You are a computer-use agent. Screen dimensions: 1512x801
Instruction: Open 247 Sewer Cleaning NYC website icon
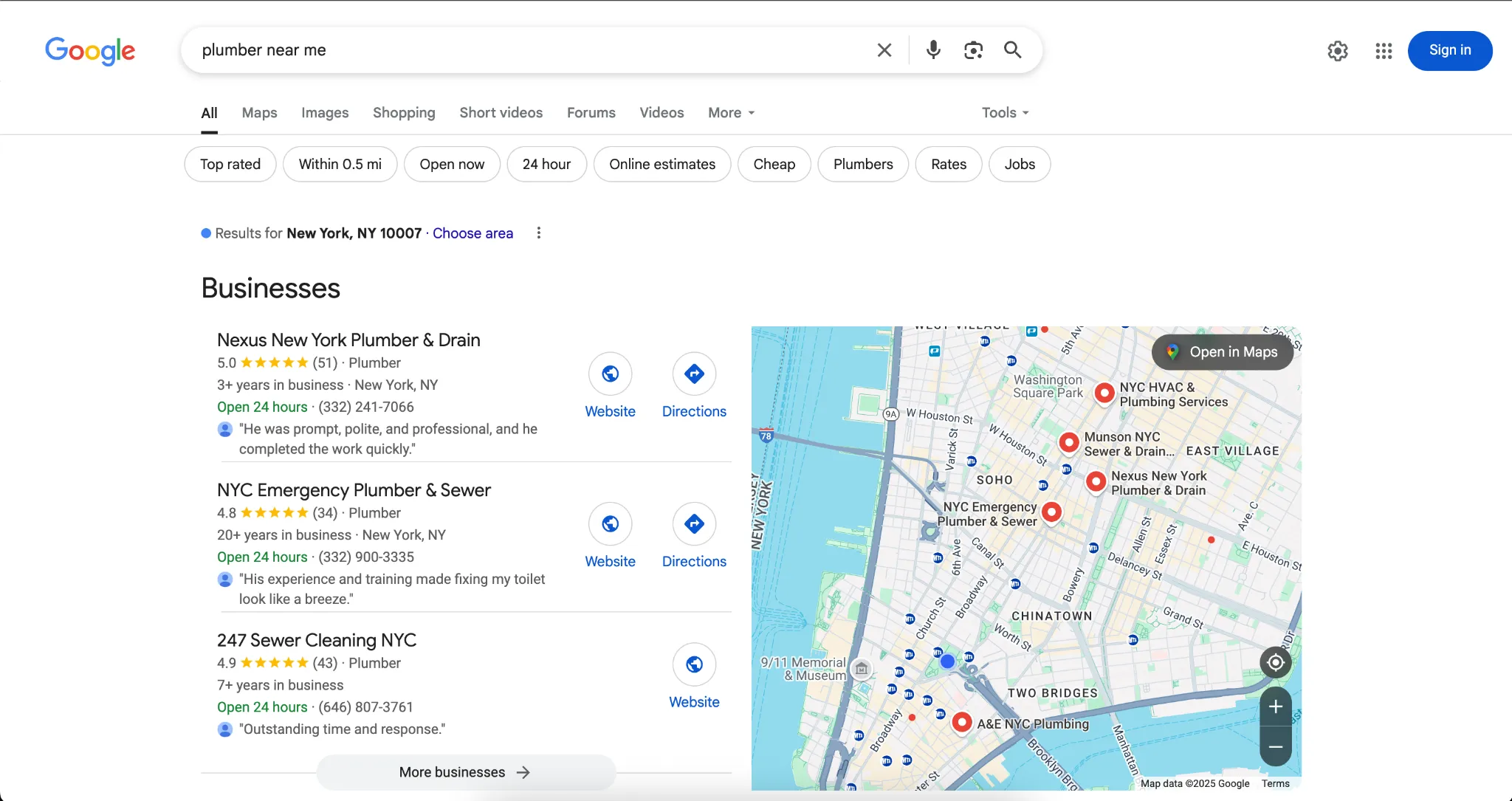tap(694, 664)
